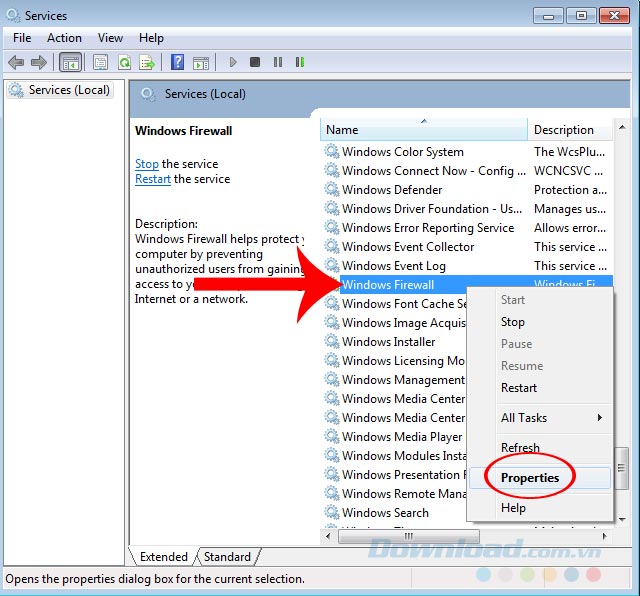Click the Stop the service link
This screenshot has width=640, height=596.
(x=147, y=164)
